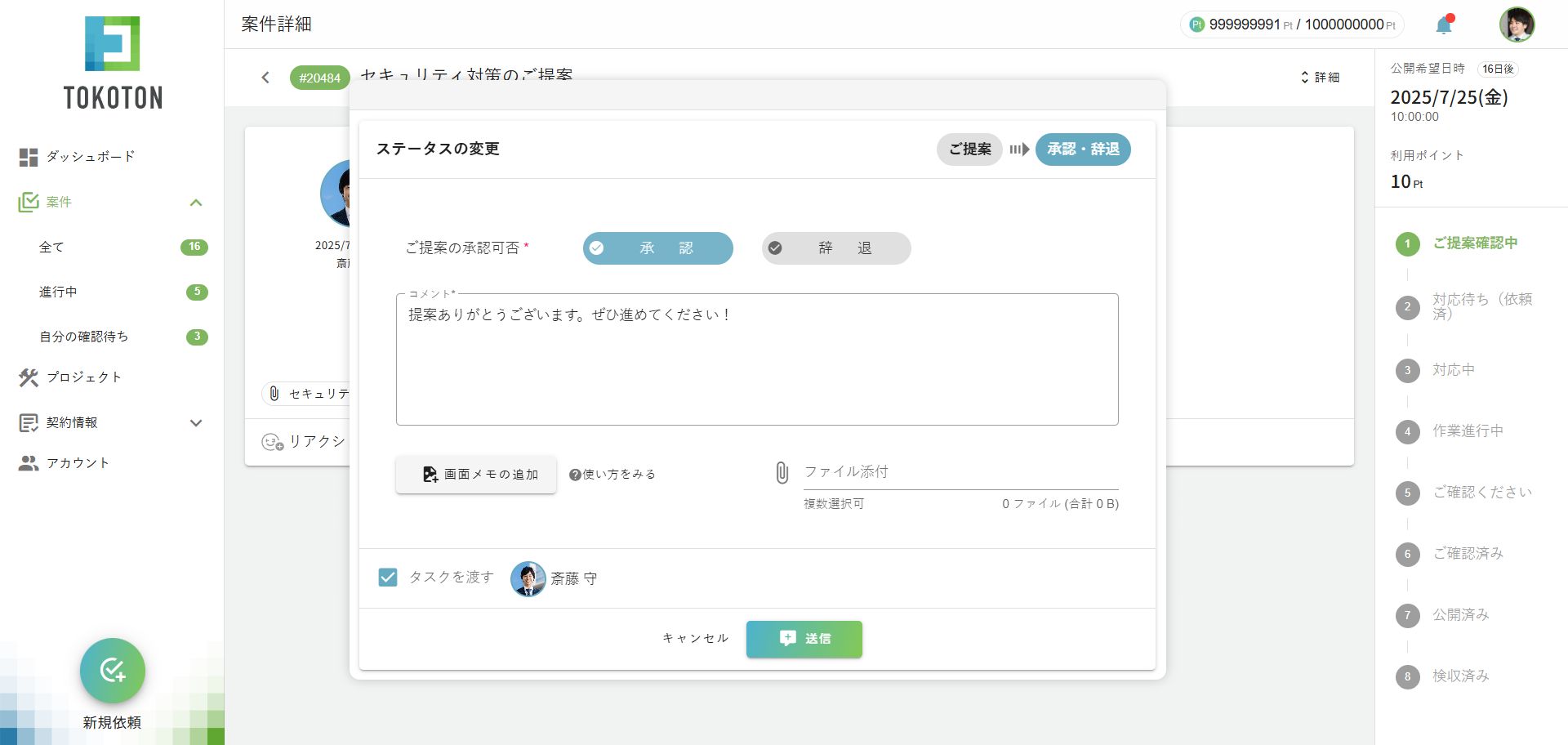This screenshot has height=745, width=1568.
Task: Collapse the 案件 sidebar section
Action: pyautogui.click(x=196, y=203)
